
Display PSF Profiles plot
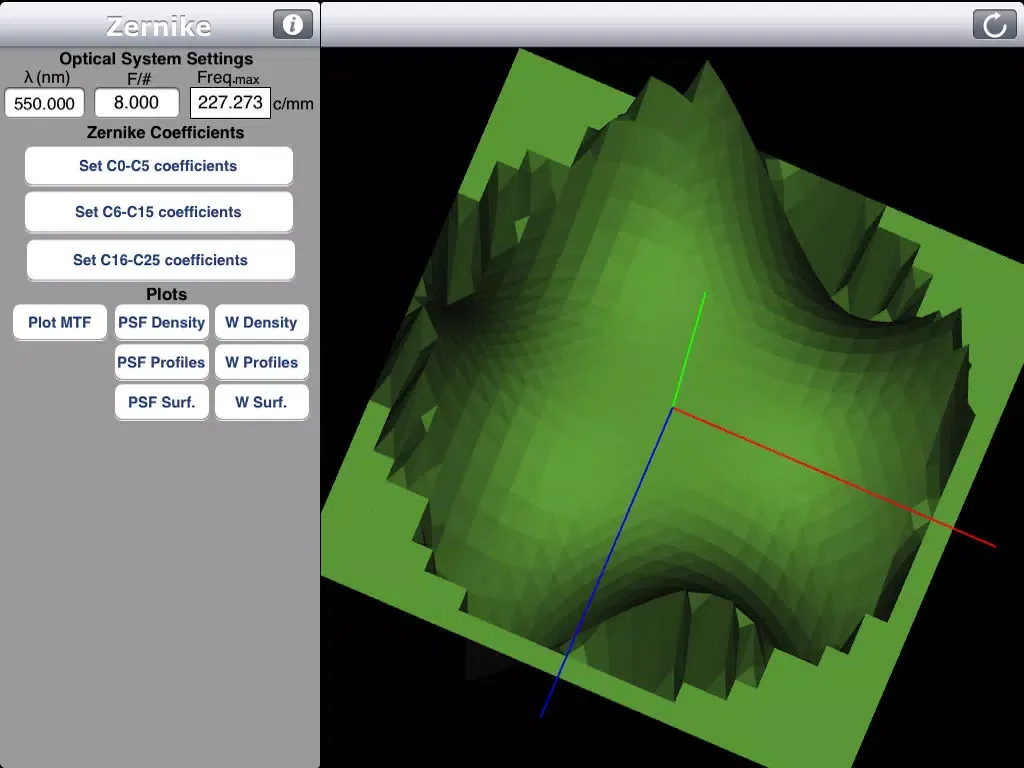pyautogui.click(x=162, y=362)
